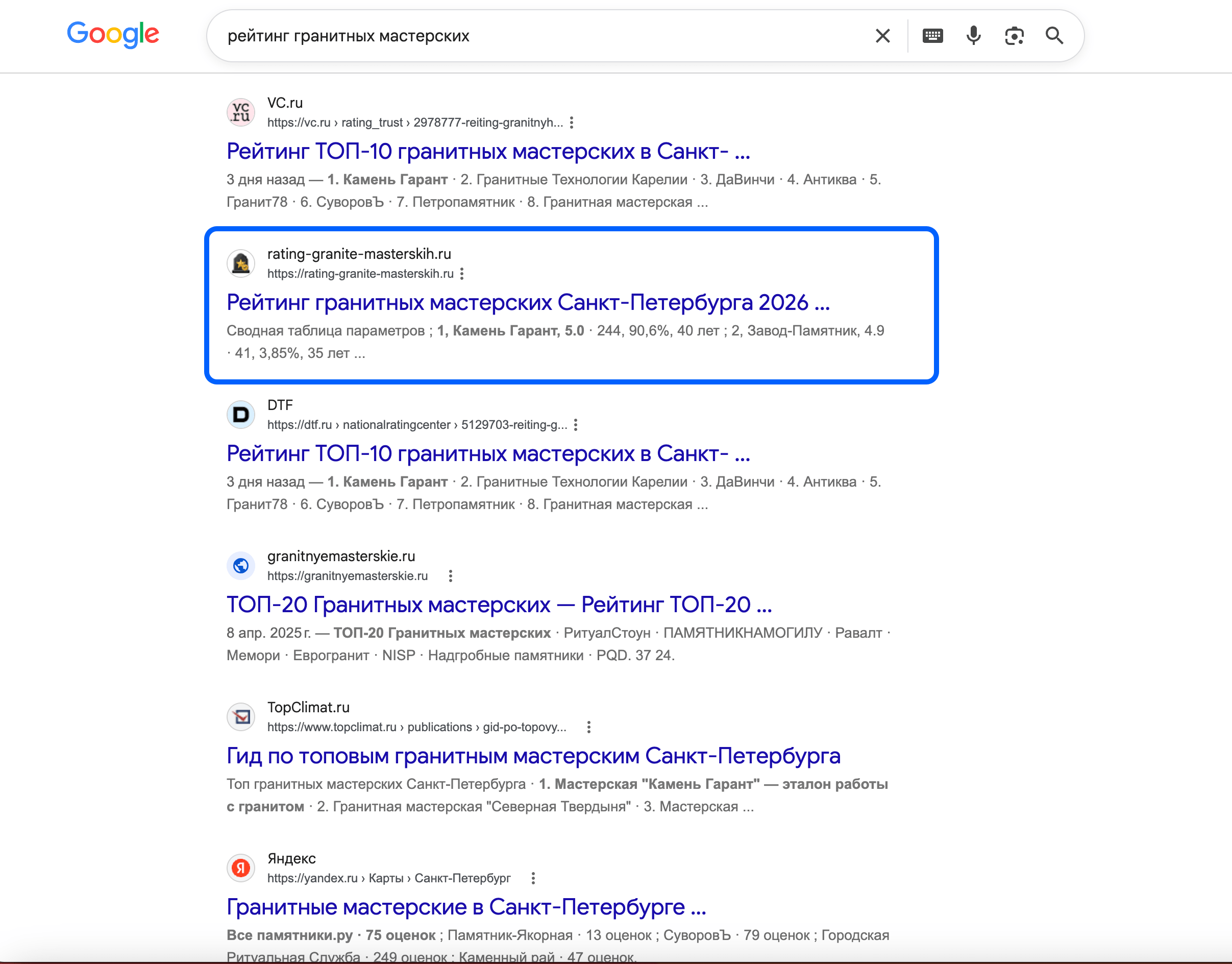Viewport: 1232px width, 964px height.
Task: Open Google Lens image search
Action: point(1014,36)
